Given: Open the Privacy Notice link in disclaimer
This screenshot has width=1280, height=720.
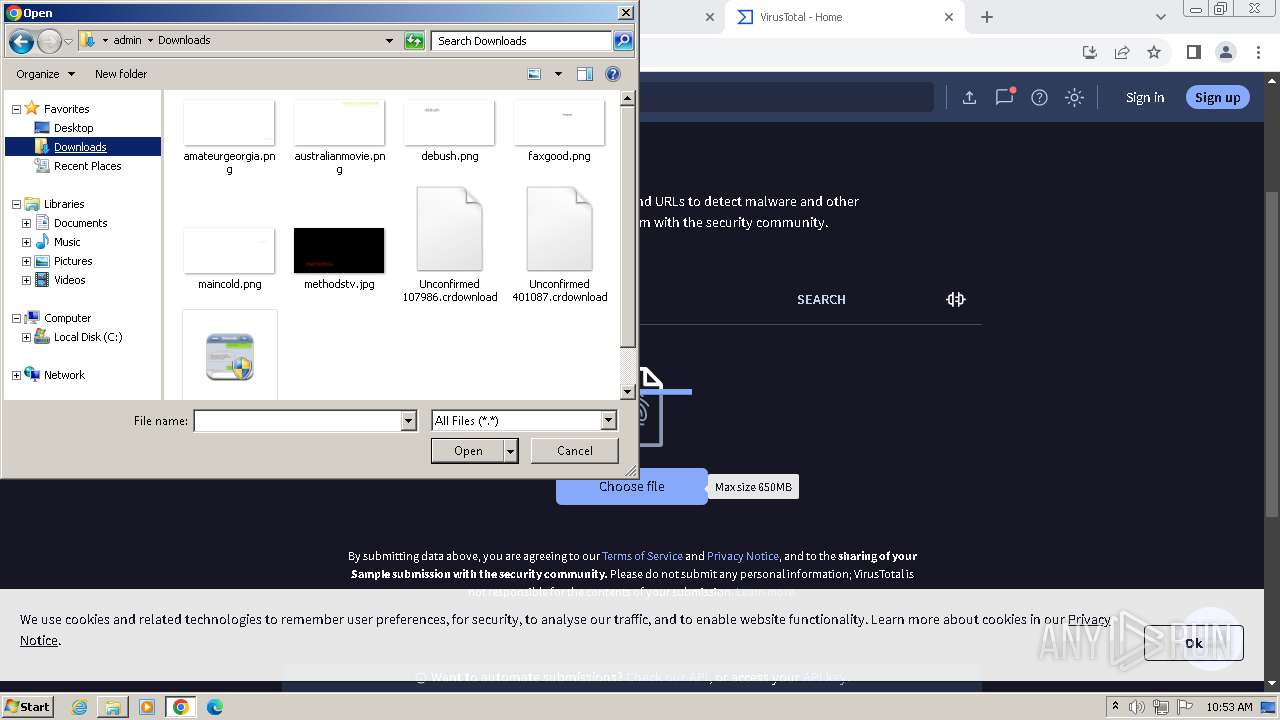Looking at the screenshot, I should point(743,556).
